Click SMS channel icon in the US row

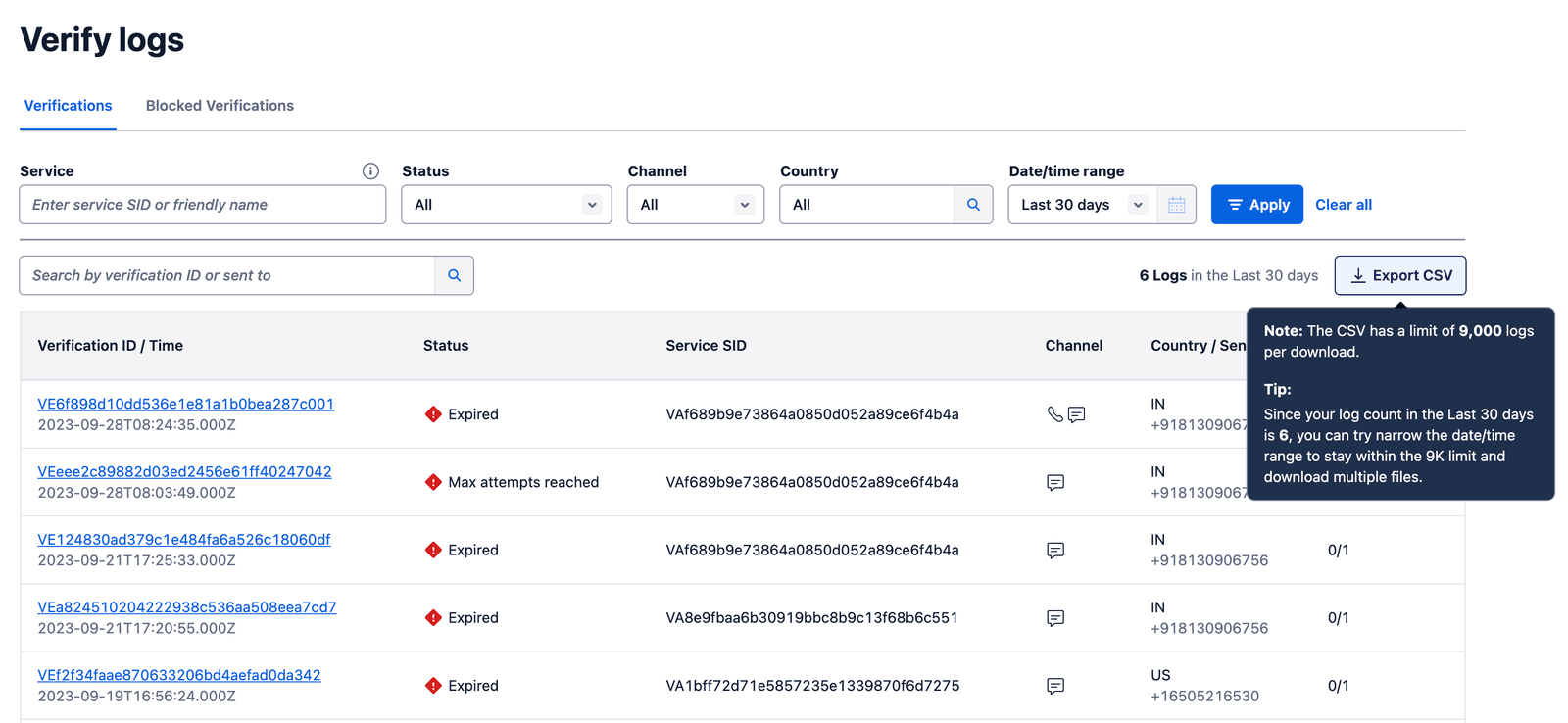(1055, 686)
